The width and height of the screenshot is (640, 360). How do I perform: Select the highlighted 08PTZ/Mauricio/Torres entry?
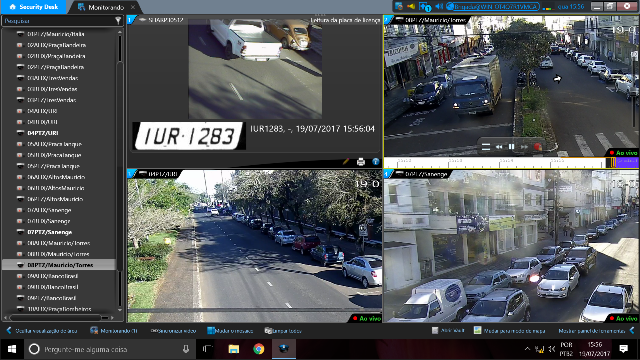point(59,265)
